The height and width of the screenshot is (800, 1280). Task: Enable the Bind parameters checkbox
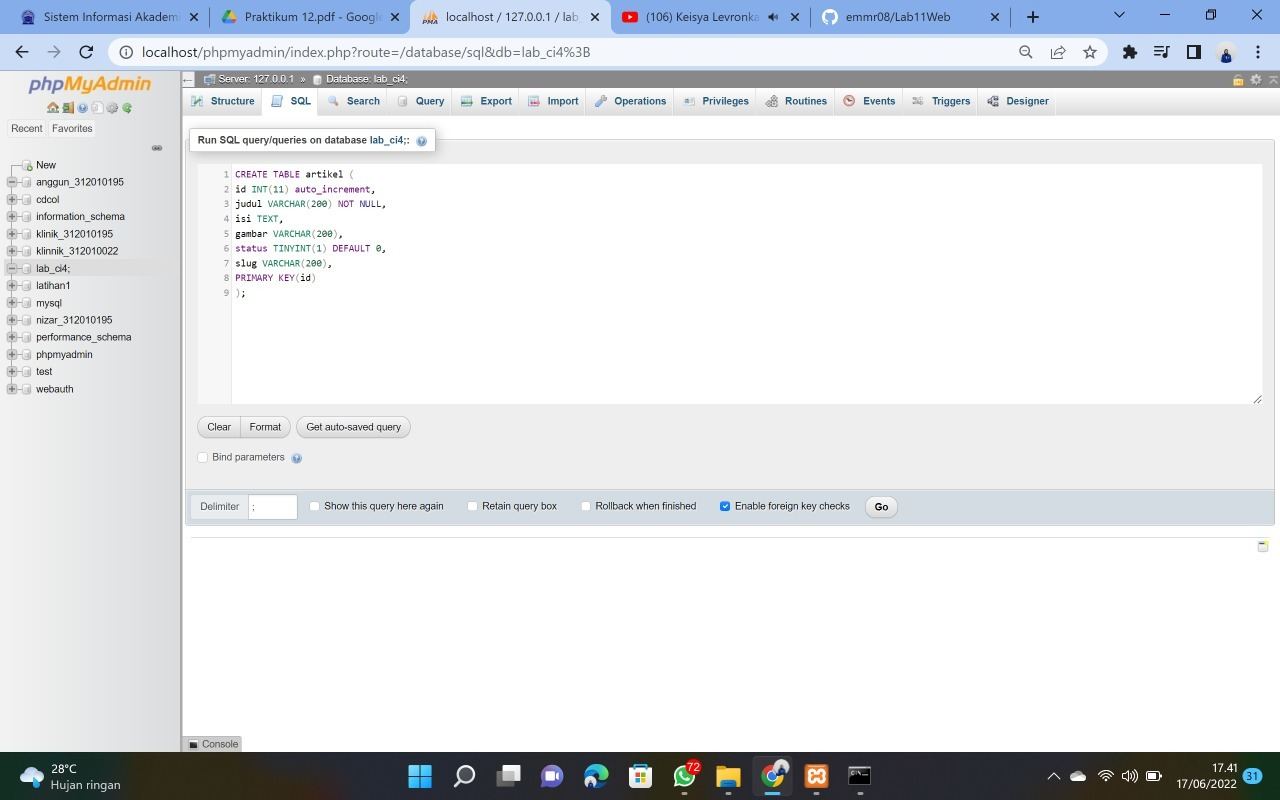pyautogui.click(x=202, y=457)
